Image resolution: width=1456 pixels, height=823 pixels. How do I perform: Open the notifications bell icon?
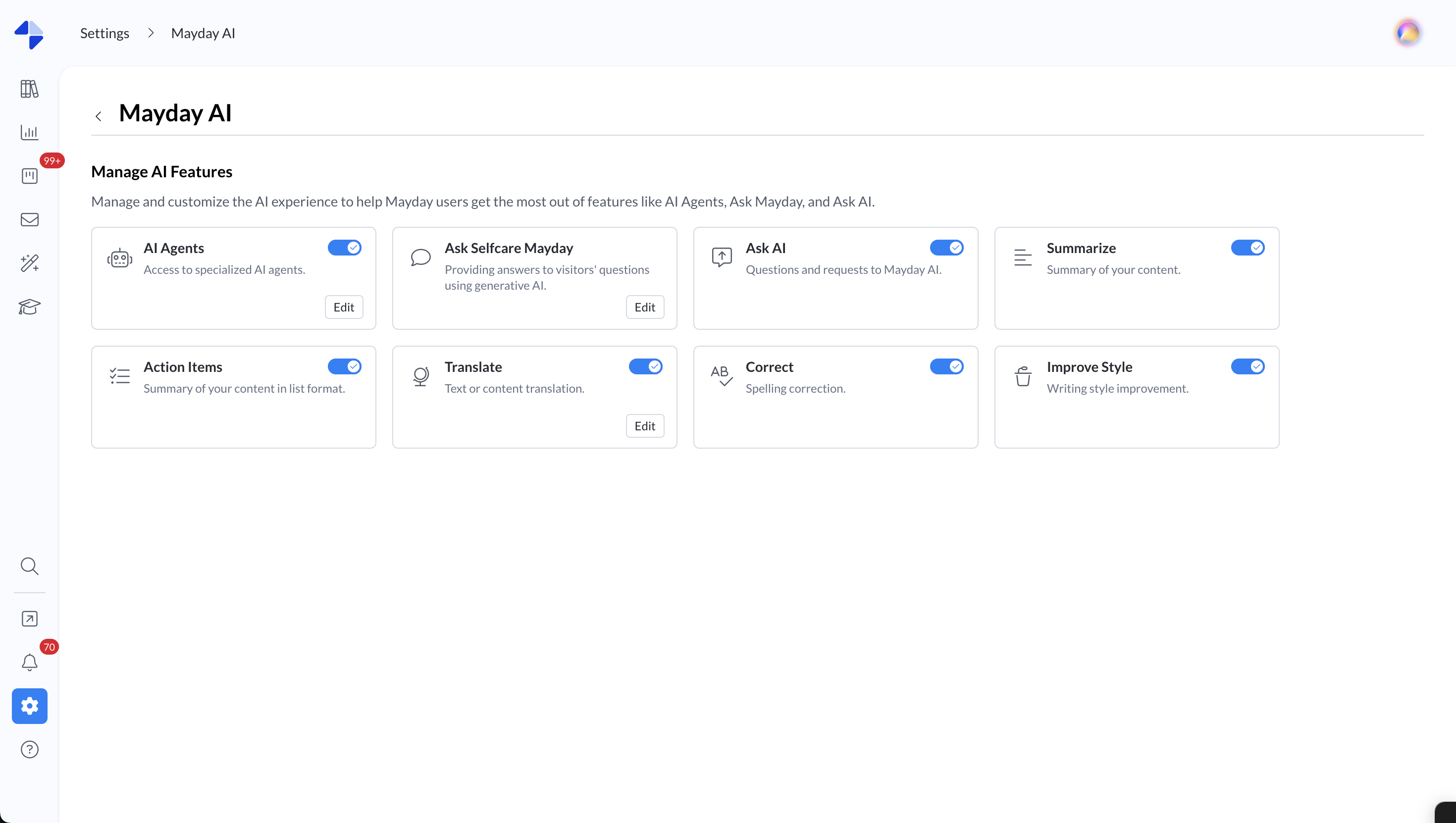tap(29, 662)
